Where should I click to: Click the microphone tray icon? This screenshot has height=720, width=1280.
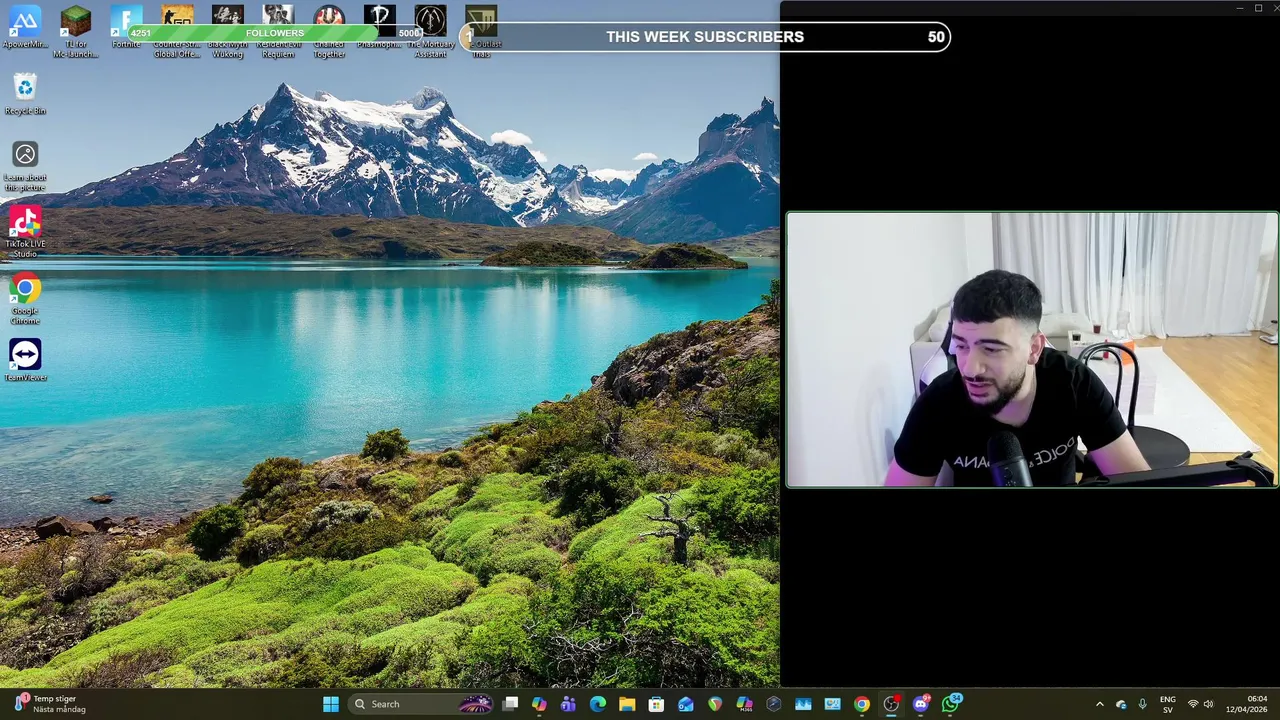pyautogui.click(x=1142, y=704)
